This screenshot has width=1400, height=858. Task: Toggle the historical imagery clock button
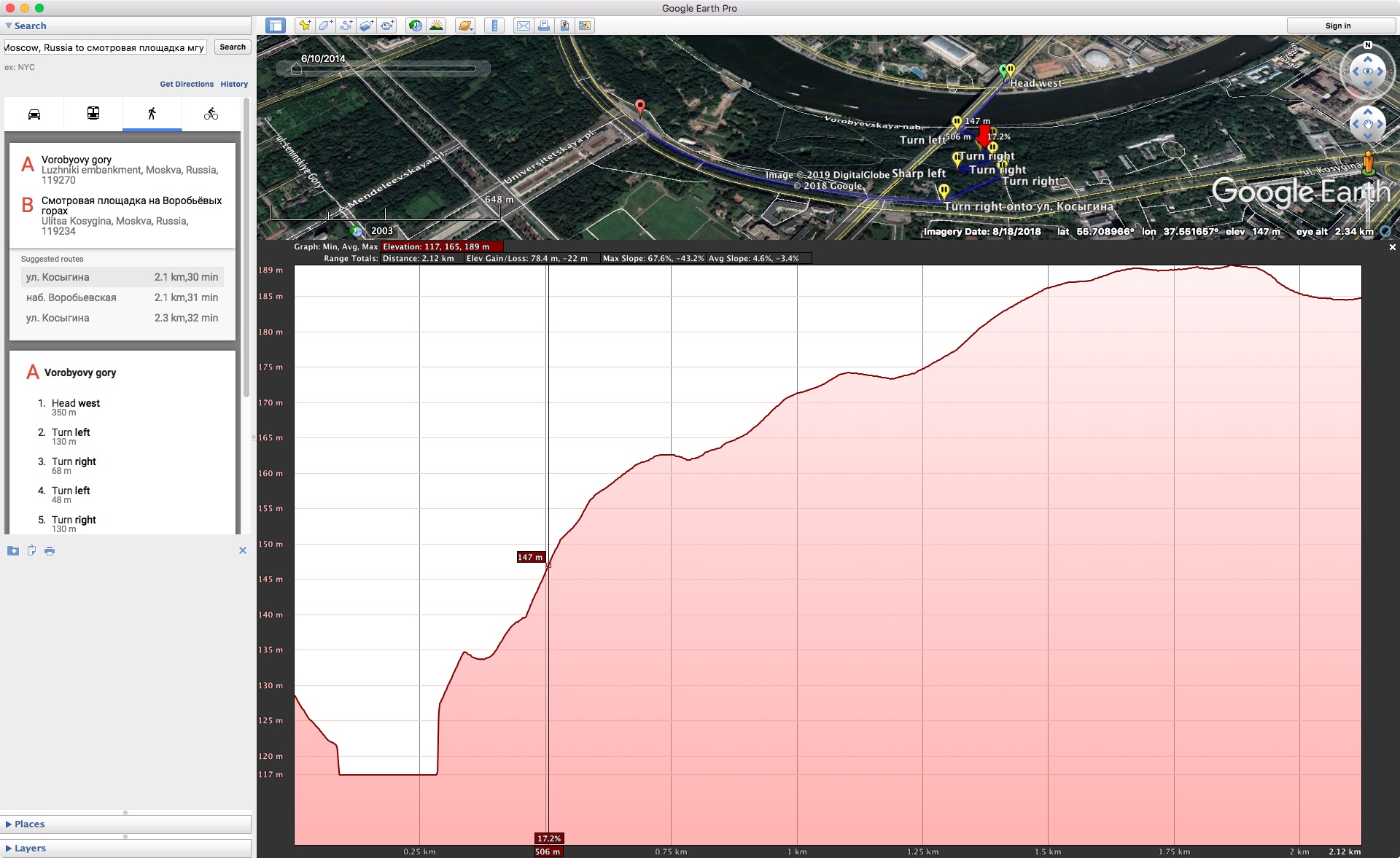pos(415,26)
